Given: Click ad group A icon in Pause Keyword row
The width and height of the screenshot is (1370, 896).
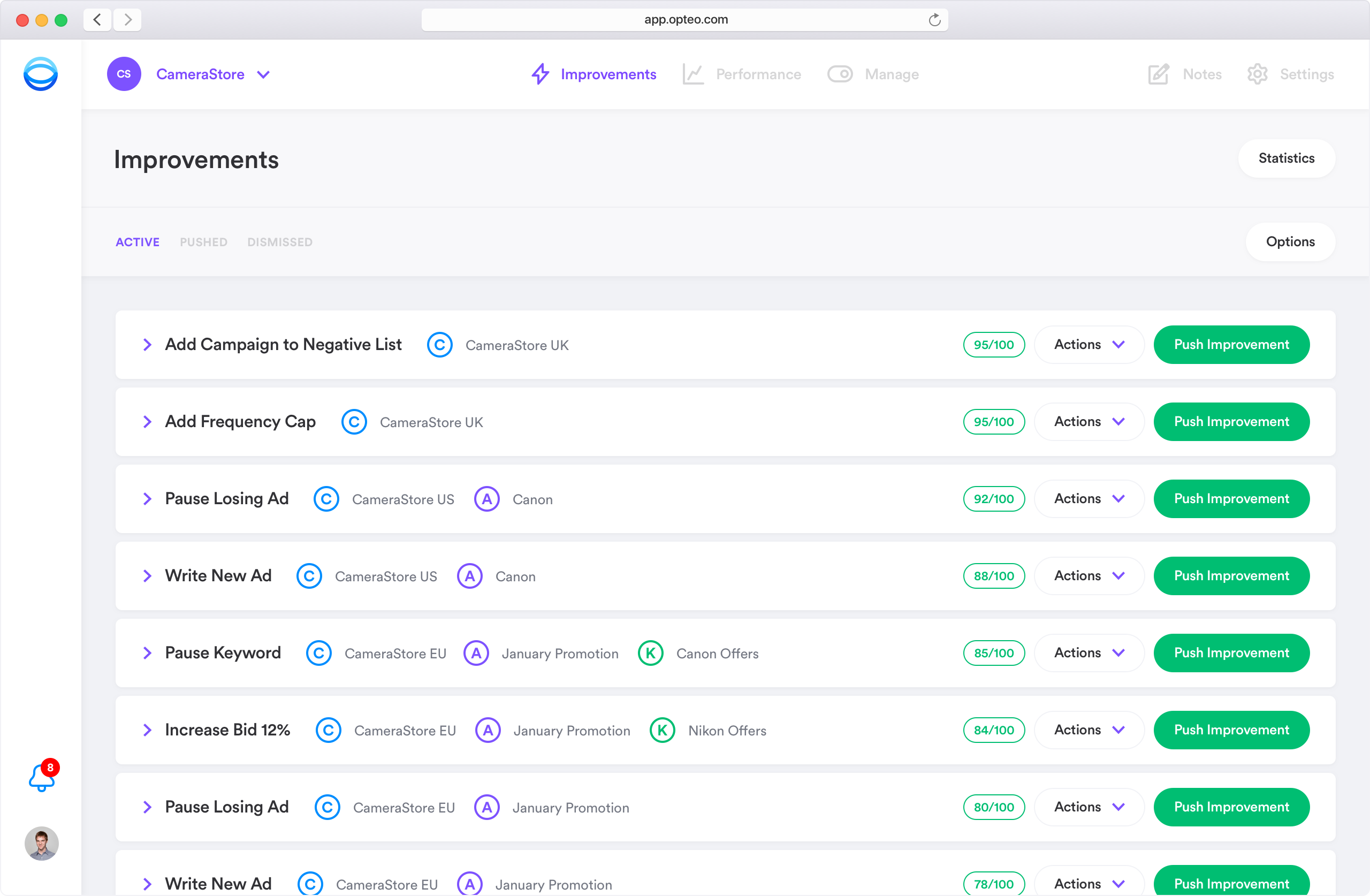Looking at the screenshot, I should point(476,653).
